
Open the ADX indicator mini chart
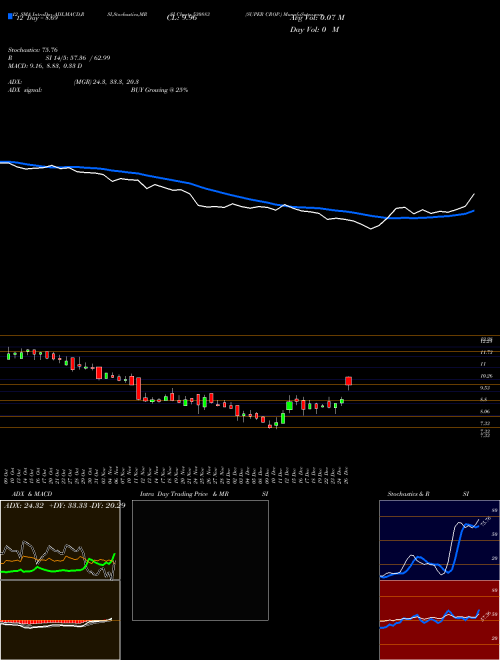[x=60, y=540]
